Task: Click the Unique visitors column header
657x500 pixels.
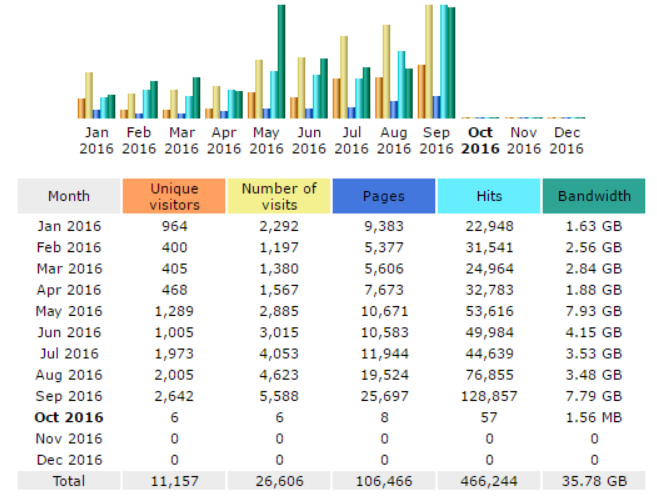Action: pyautogui.click(x=174, y=196)
